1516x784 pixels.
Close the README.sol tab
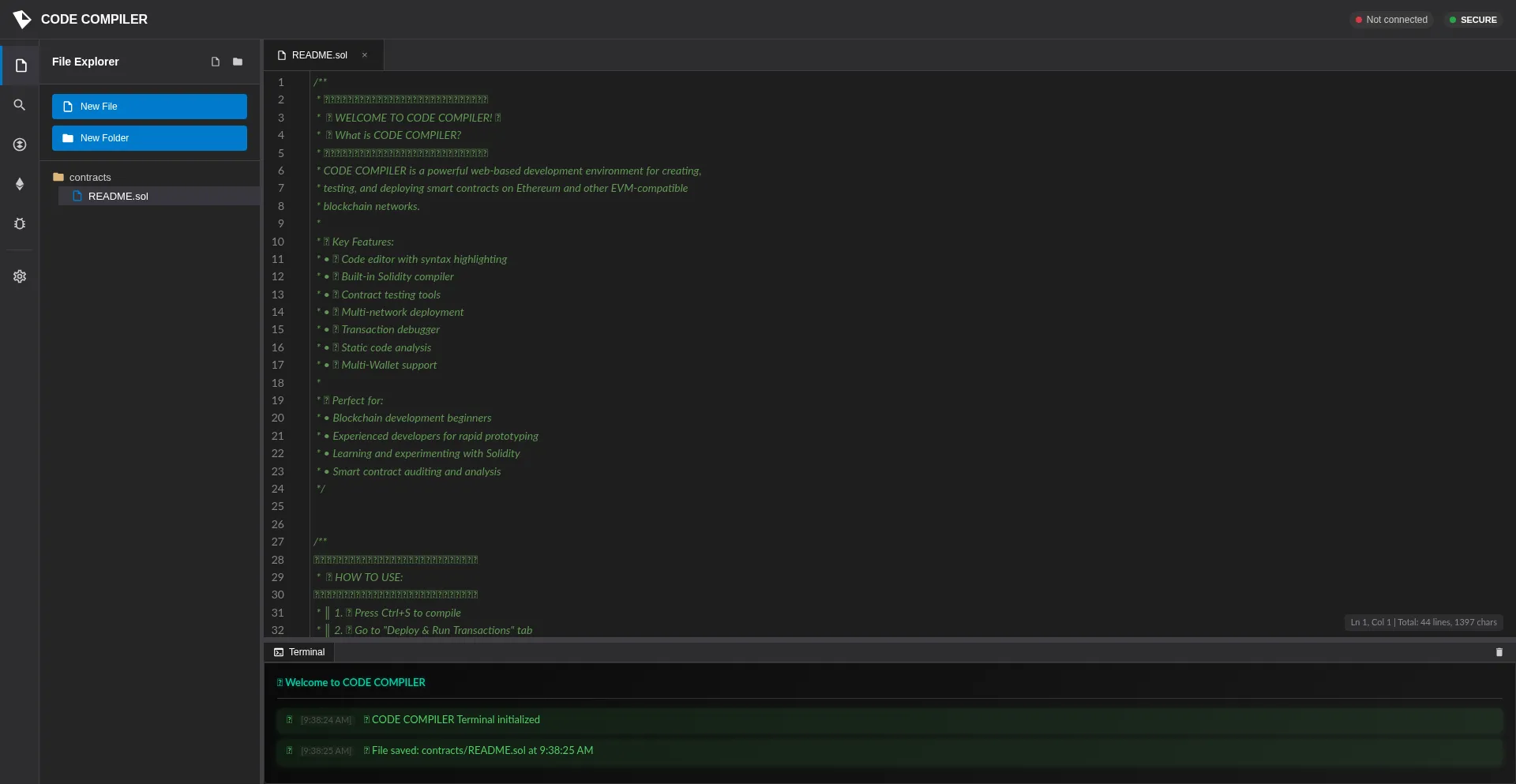pyautogui.click(x=364, y=54)
